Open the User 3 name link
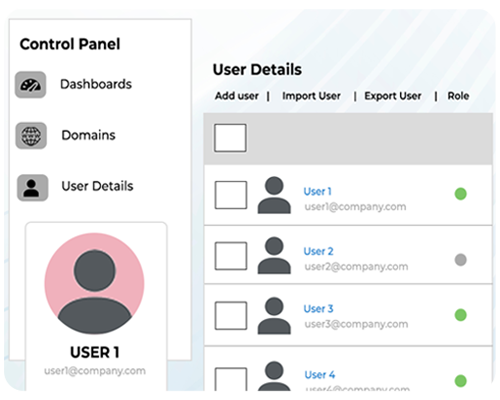Viewport: 500px width, 400px height. click(318, 309)
